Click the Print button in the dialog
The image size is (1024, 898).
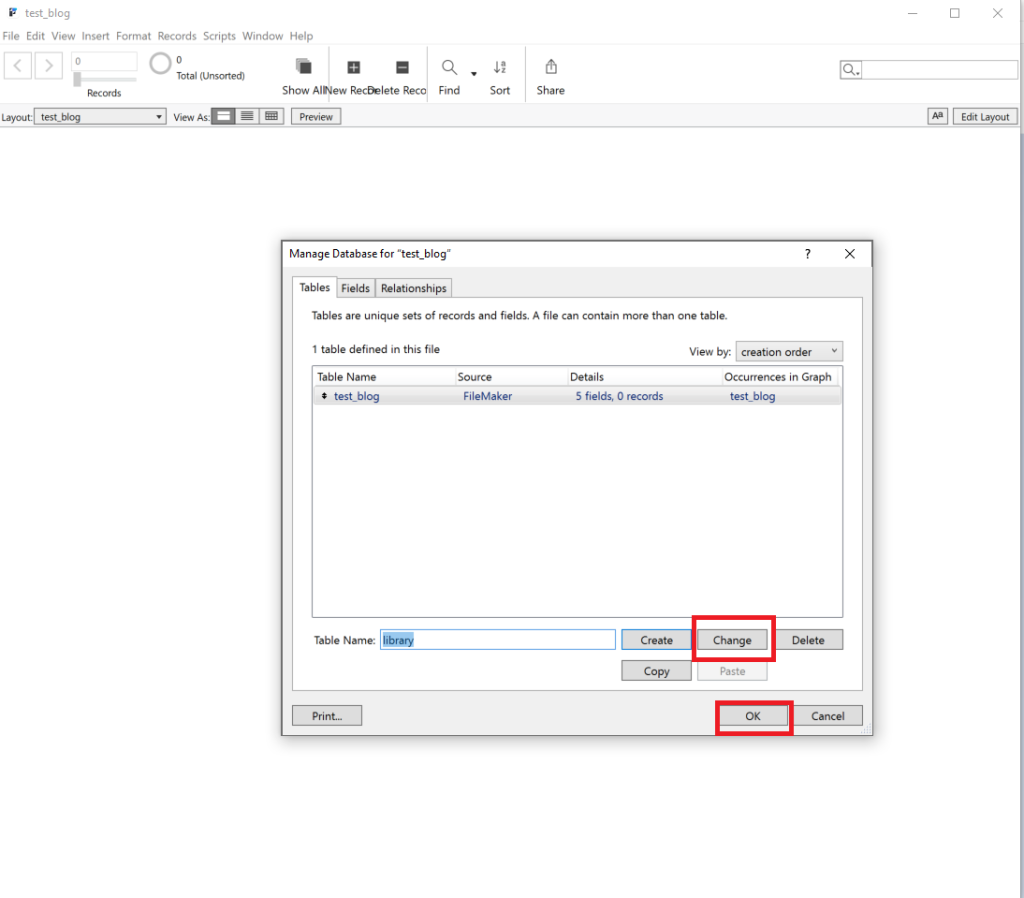click(x=327, y=715)
